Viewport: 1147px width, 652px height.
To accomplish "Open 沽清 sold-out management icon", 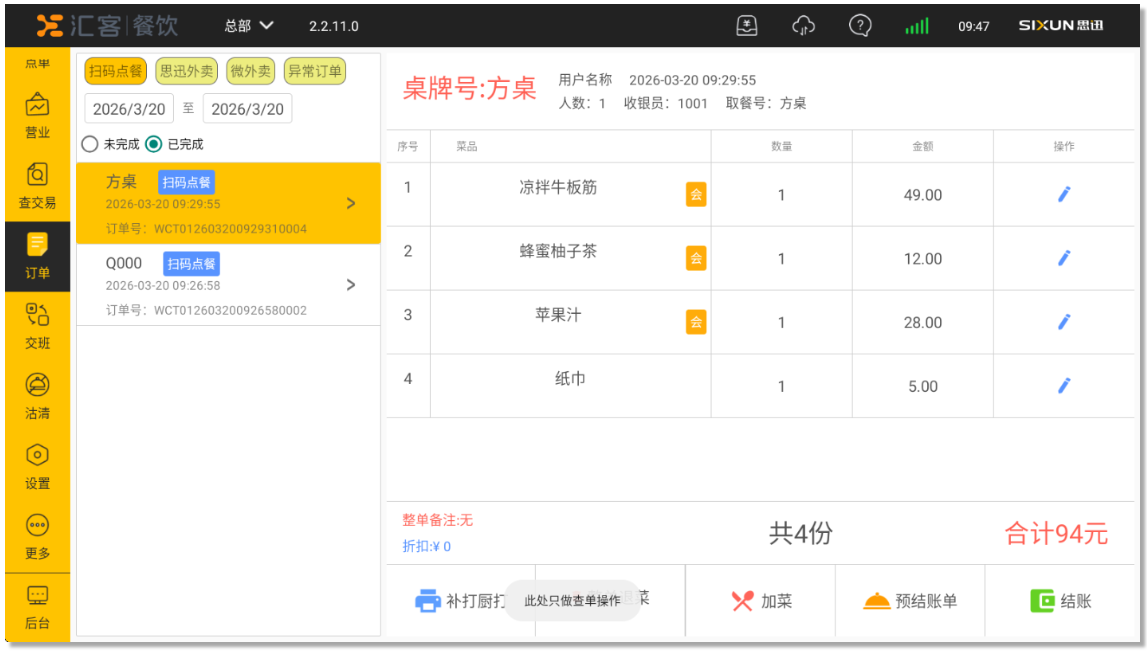I will point(37,396).
